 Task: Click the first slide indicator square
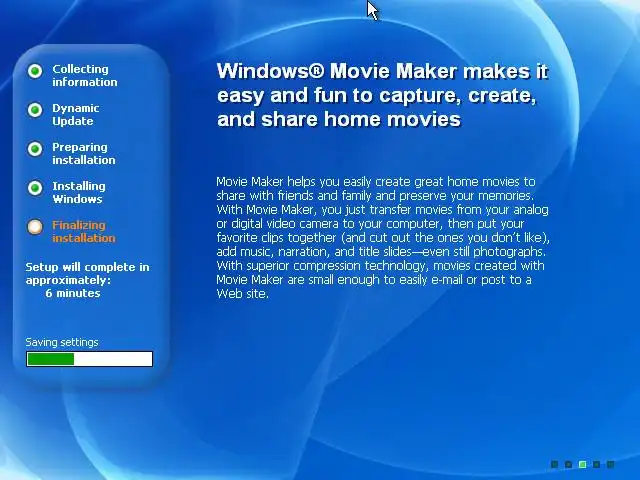[x=554, y=464]
